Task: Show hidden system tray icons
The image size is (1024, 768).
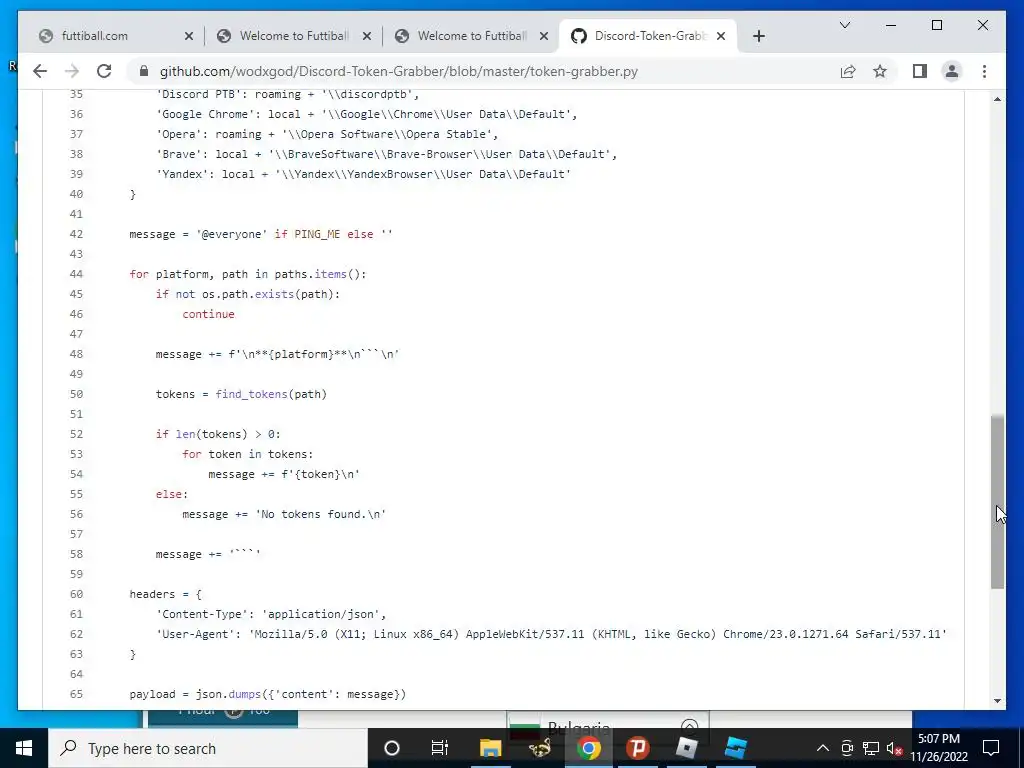Action: tap(823, 748)
